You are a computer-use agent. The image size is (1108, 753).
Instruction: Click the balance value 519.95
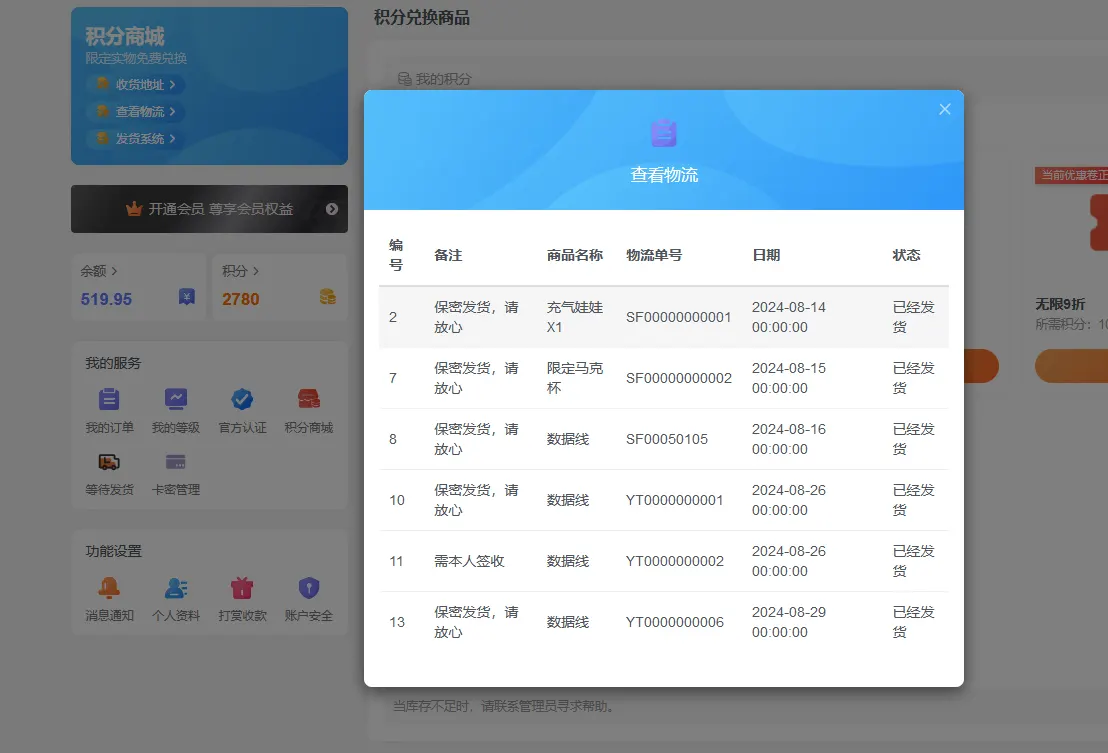(x=106, y=299)
